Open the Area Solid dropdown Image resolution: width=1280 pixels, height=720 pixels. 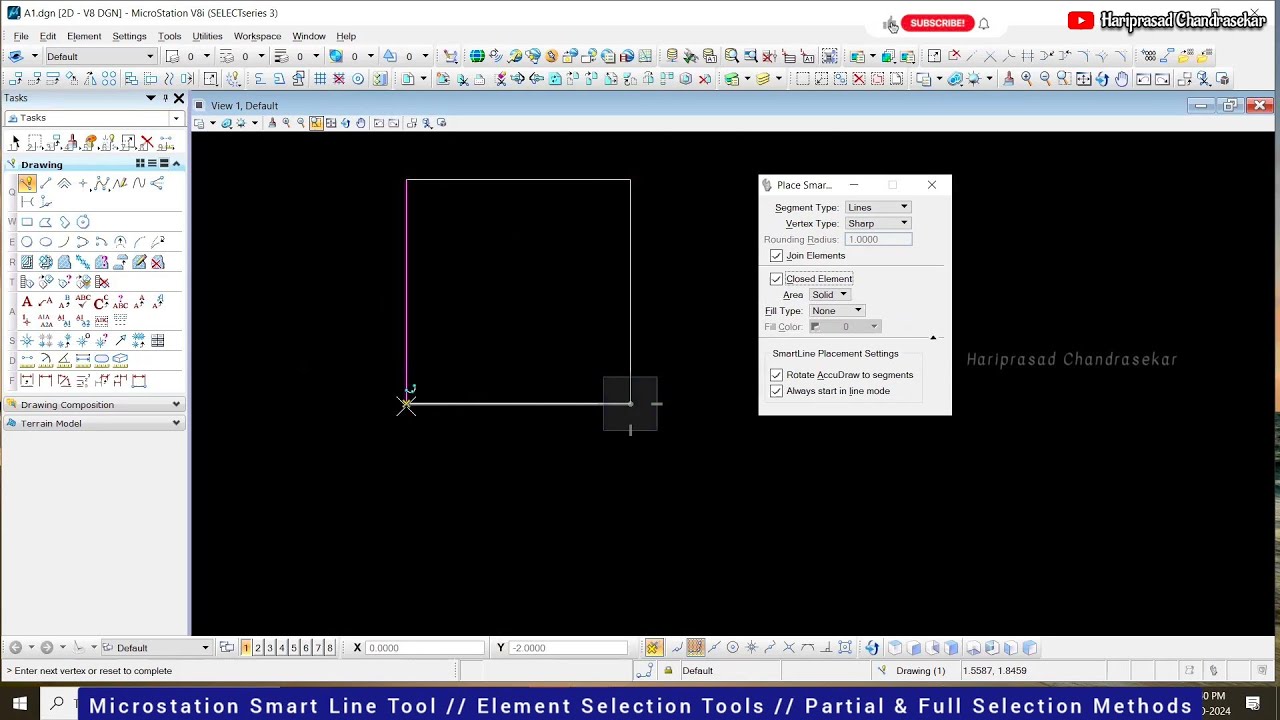[830, 295]
